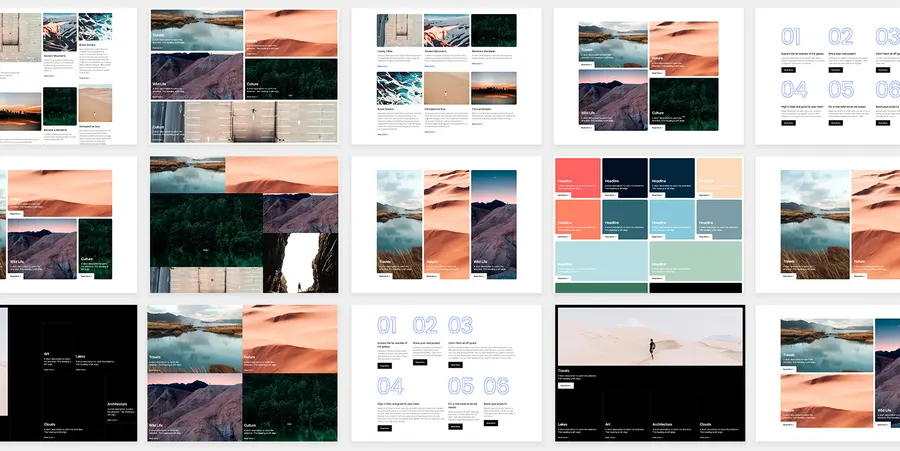
Task: Pick the dark teal Headline tile beside the orange tile
Action: coord(624,219)
